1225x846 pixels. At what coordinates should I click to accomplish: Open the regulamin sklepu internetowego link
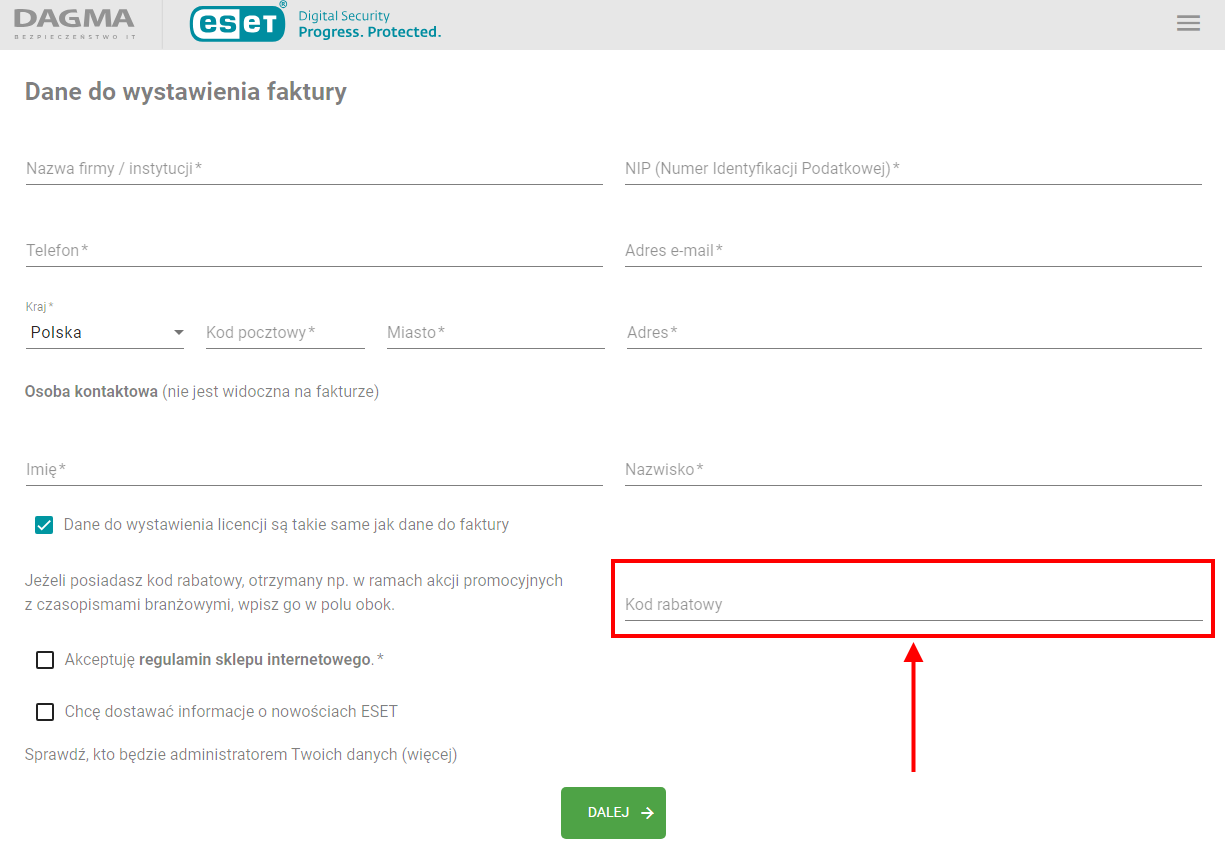(255, 660)
